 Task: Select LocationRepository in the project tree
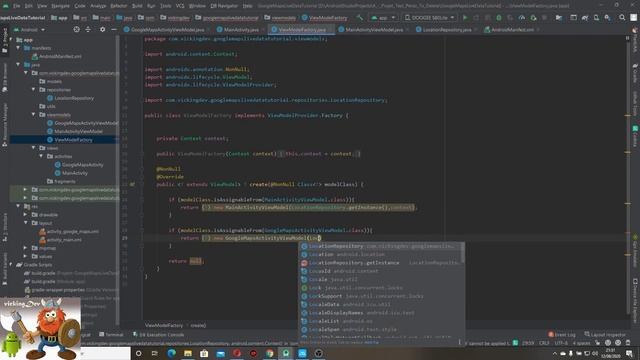pos(71,98)
